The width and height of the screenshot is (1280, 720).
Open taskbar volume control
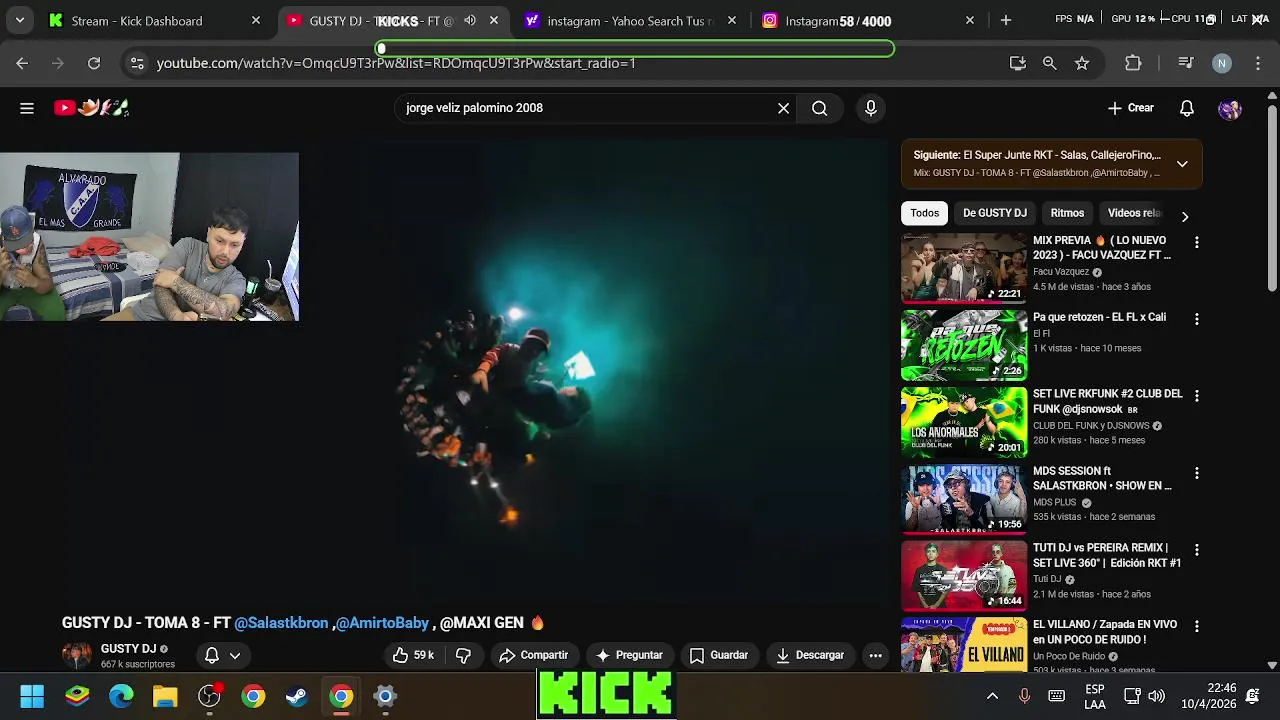(x=1157, y=696)
